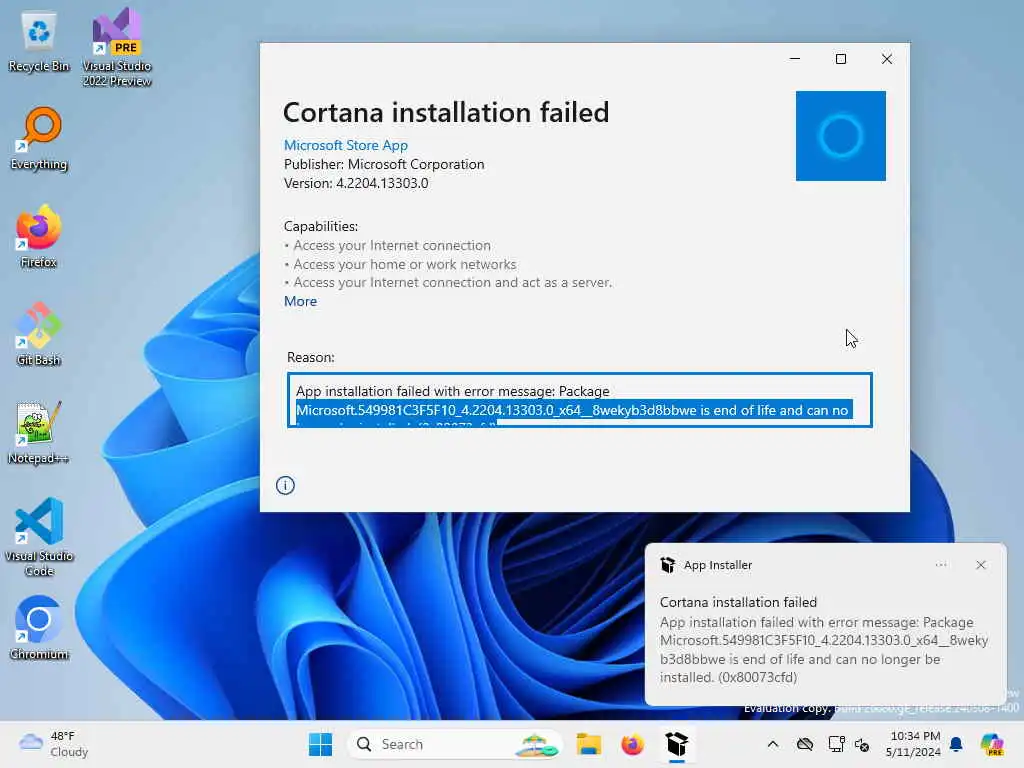Select the Notepad++ desktop shortcut
Viewport: 1024px width, 768px height.
pos(39,432)
